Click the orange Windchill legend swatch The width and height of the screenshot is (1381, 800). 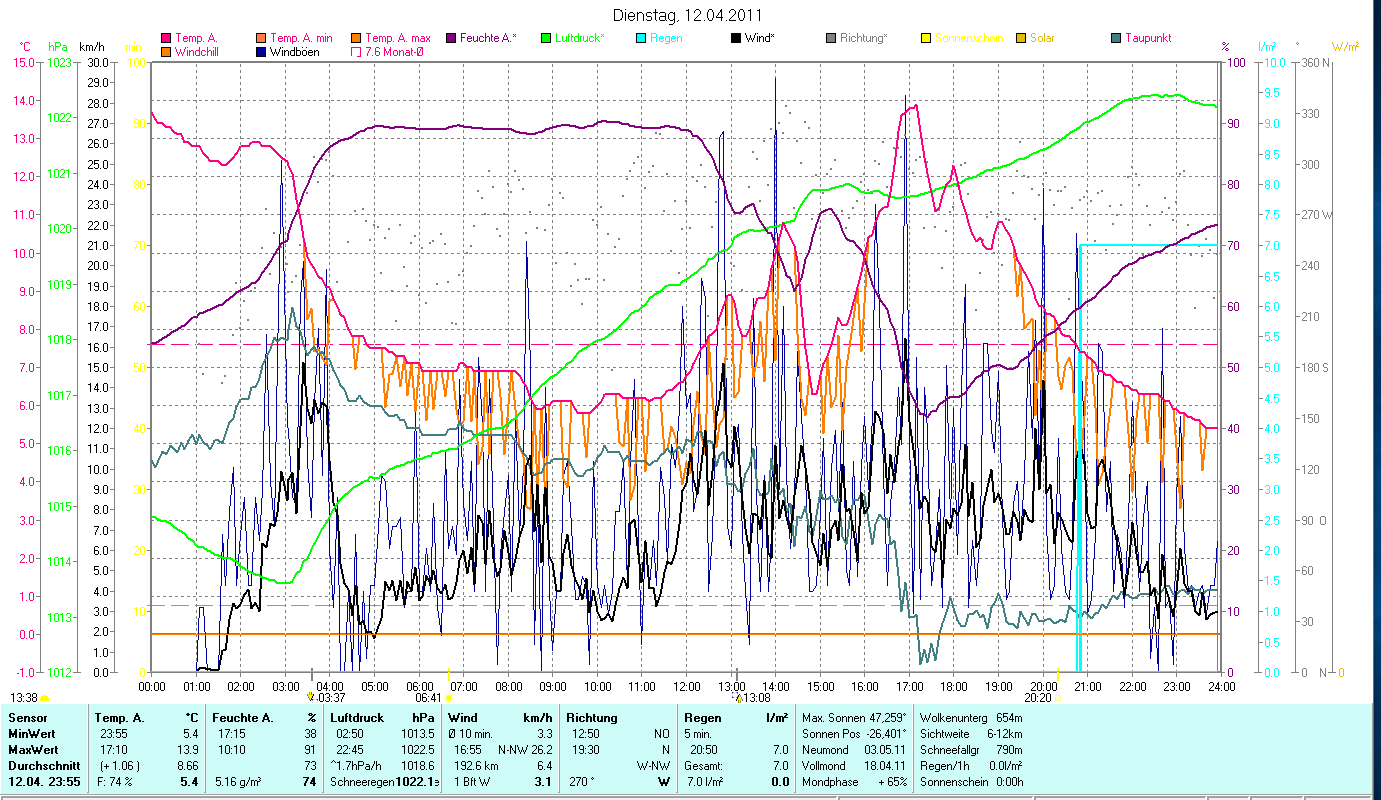(166, 52)
